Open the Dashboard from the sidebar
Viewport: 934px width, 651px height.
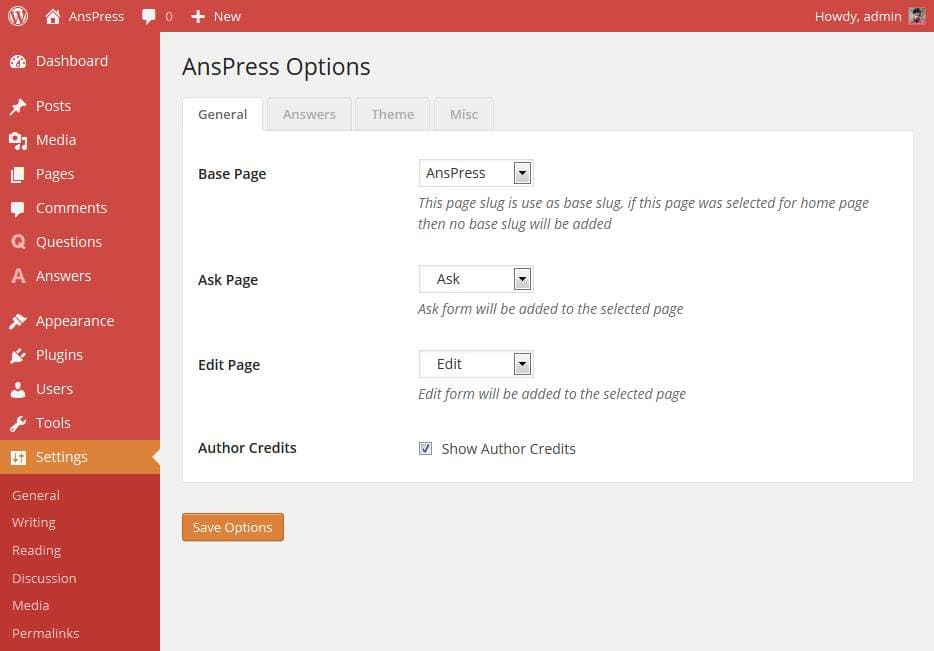point(20,61)
